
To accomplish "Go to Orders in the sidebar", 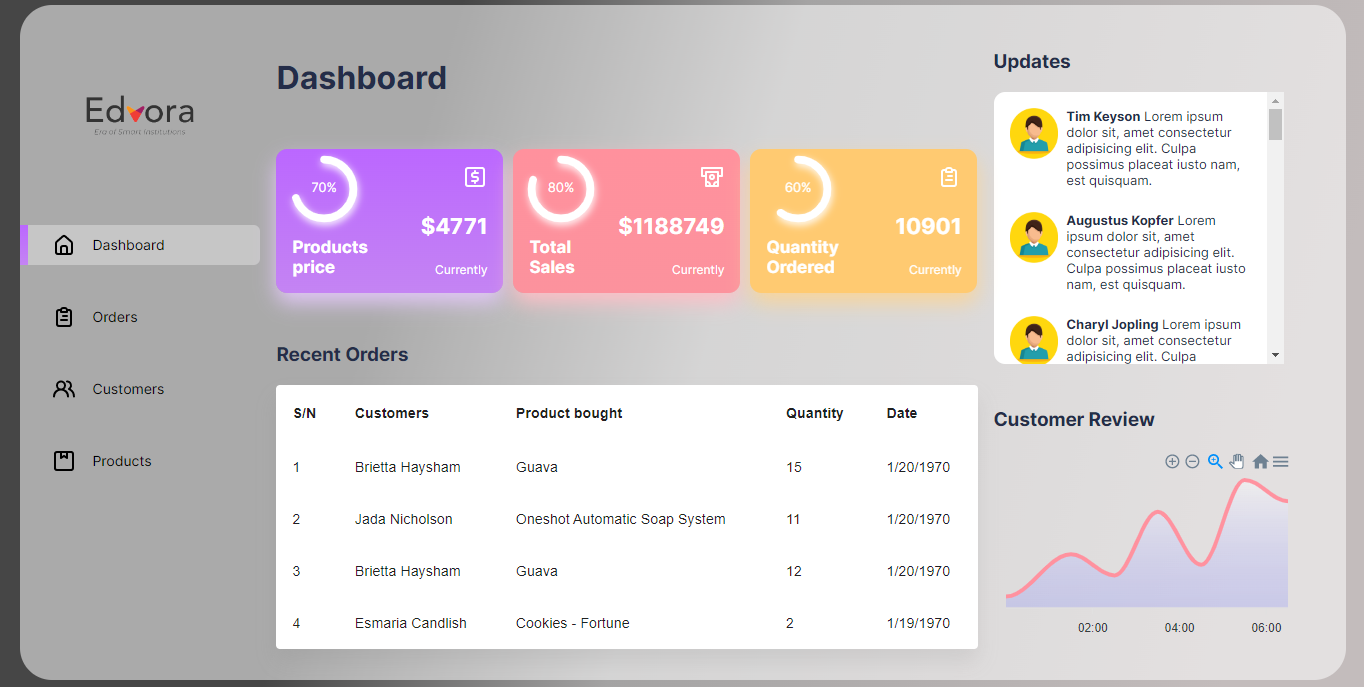I will pyautogui.click(x=114, y=317).
